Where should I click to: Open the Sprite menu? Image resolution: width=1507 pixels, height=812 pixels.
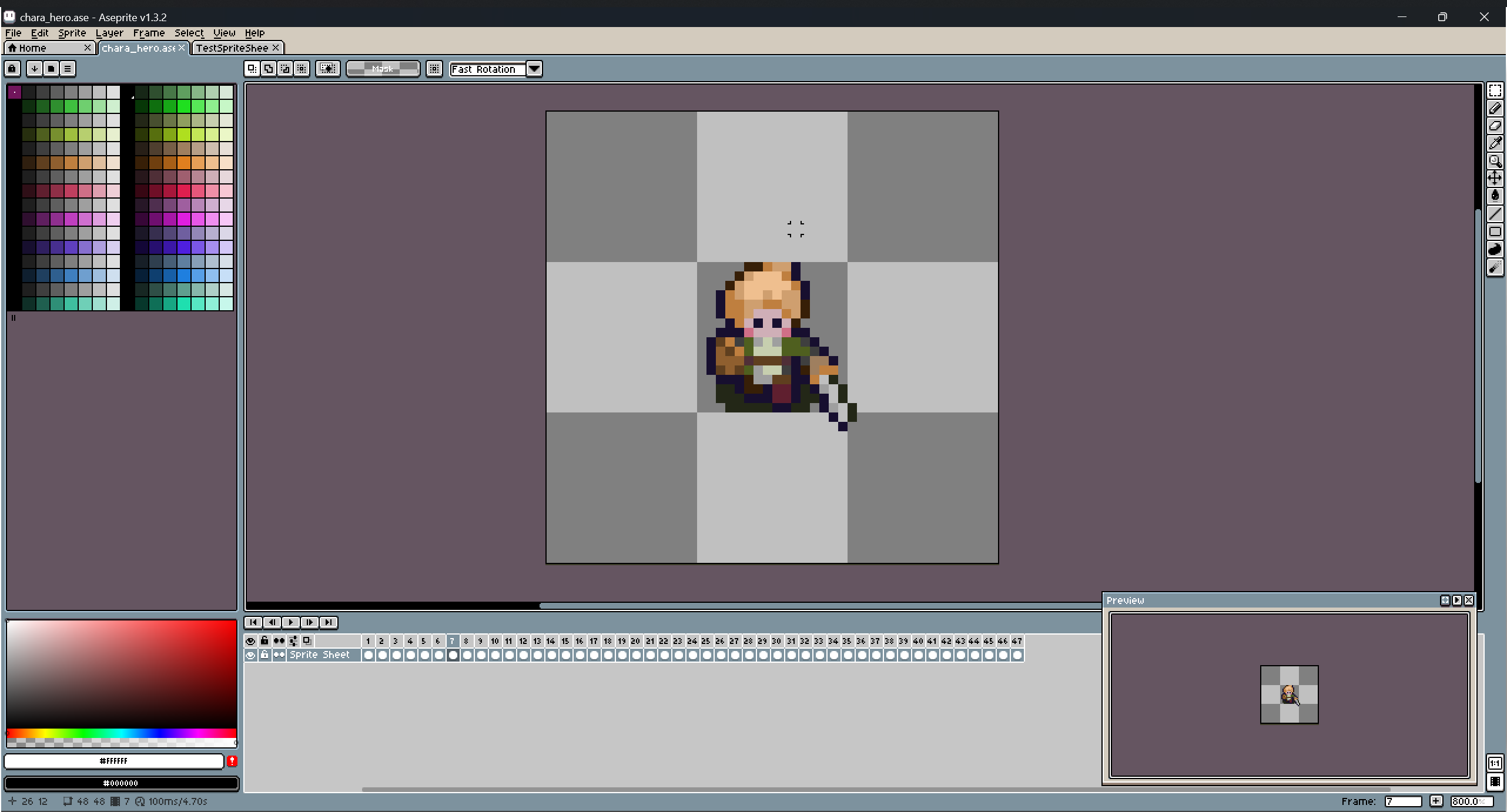(72, 33)
